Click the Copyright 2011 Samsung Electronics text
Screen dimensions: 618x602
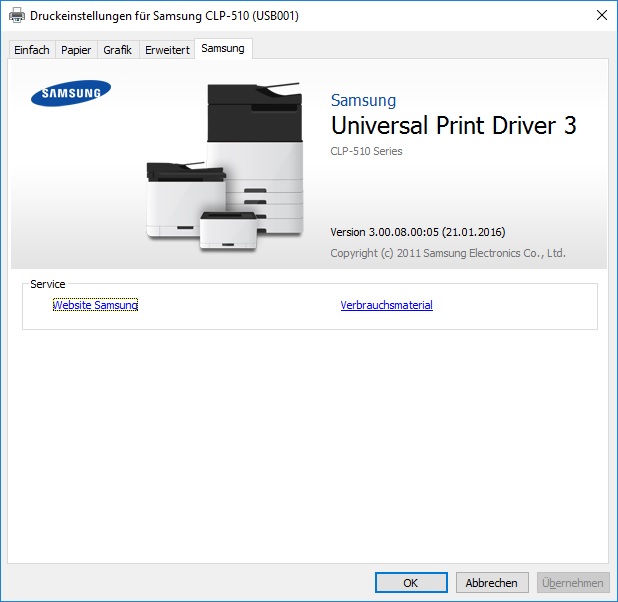pyautogui.click(x=448, y=253)
